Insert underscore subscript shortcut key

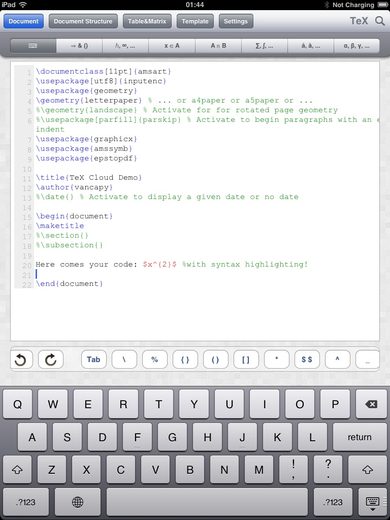click(367, 359)
